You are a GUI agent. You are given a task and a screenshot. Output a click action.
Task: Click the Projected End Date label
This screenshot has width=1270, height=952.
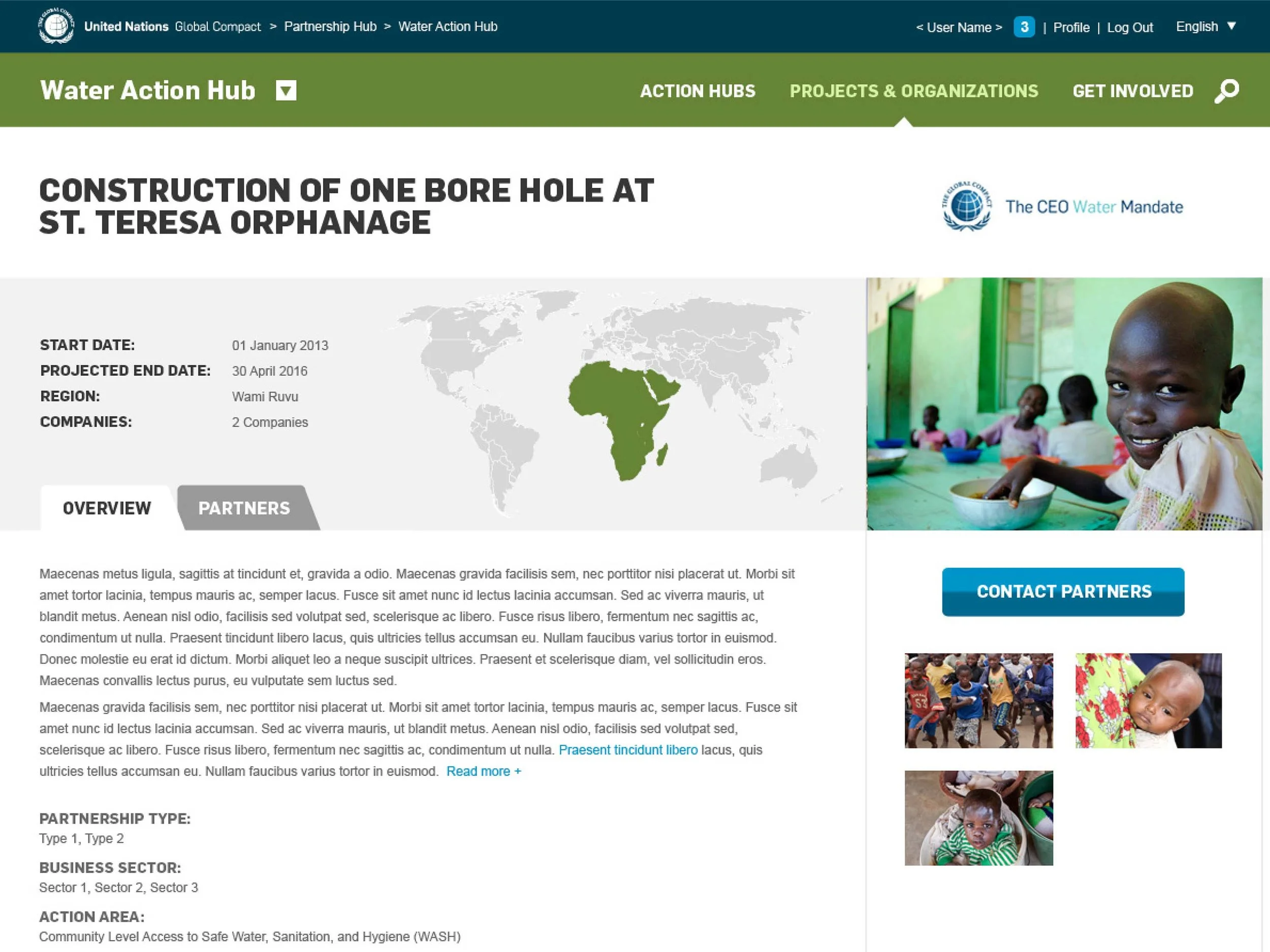(x=125, y=371)
